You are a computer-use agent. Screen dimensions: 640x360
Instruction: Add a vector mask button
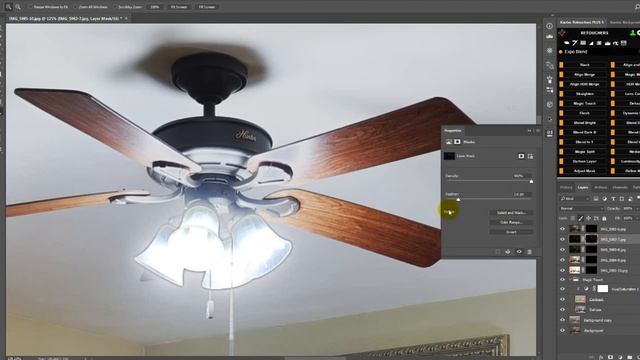(530, 156)
